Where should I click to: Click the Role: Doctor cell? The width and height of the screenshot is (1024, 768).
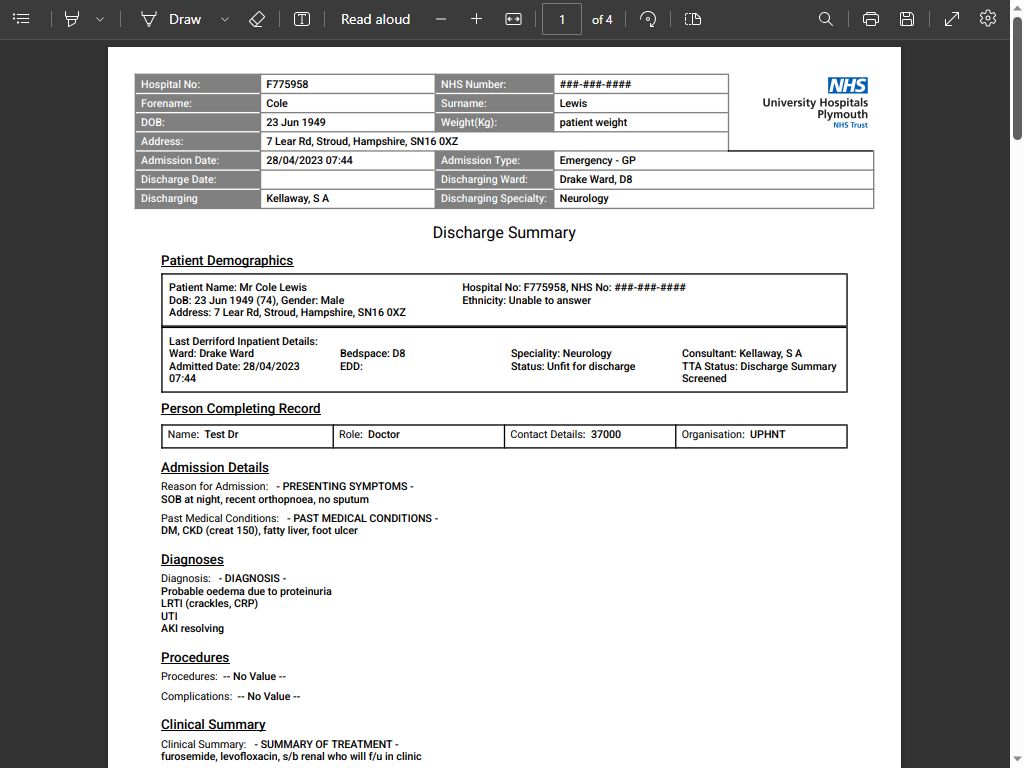click(419, 436)
